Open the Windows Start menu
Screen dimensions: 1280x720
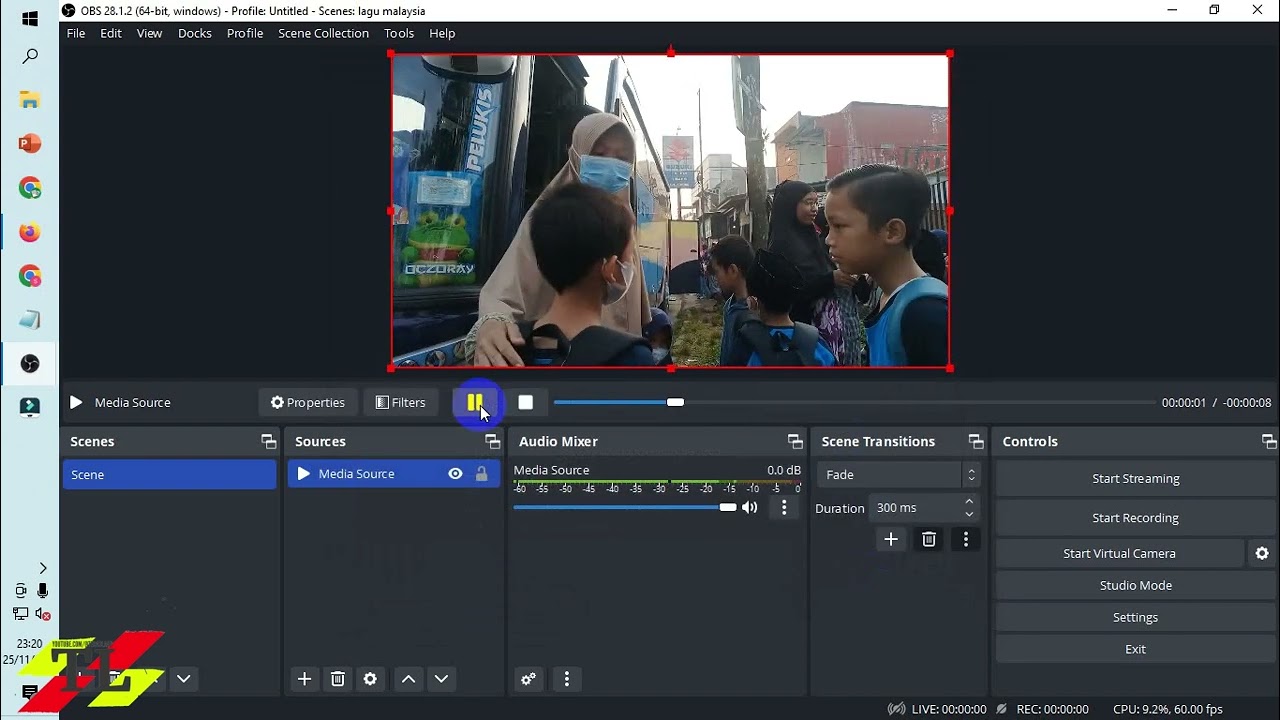(x=30, y=19)
